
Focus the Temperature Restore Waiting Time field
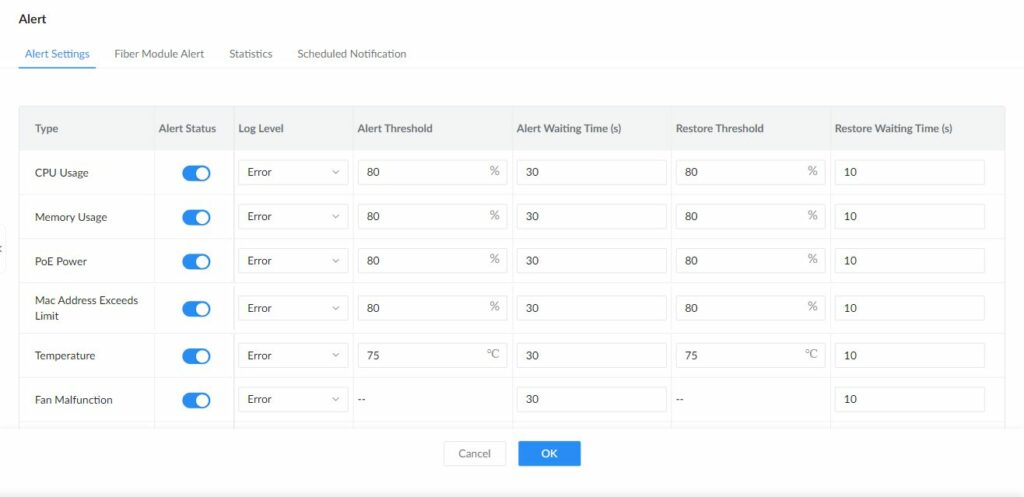(910, 355)
